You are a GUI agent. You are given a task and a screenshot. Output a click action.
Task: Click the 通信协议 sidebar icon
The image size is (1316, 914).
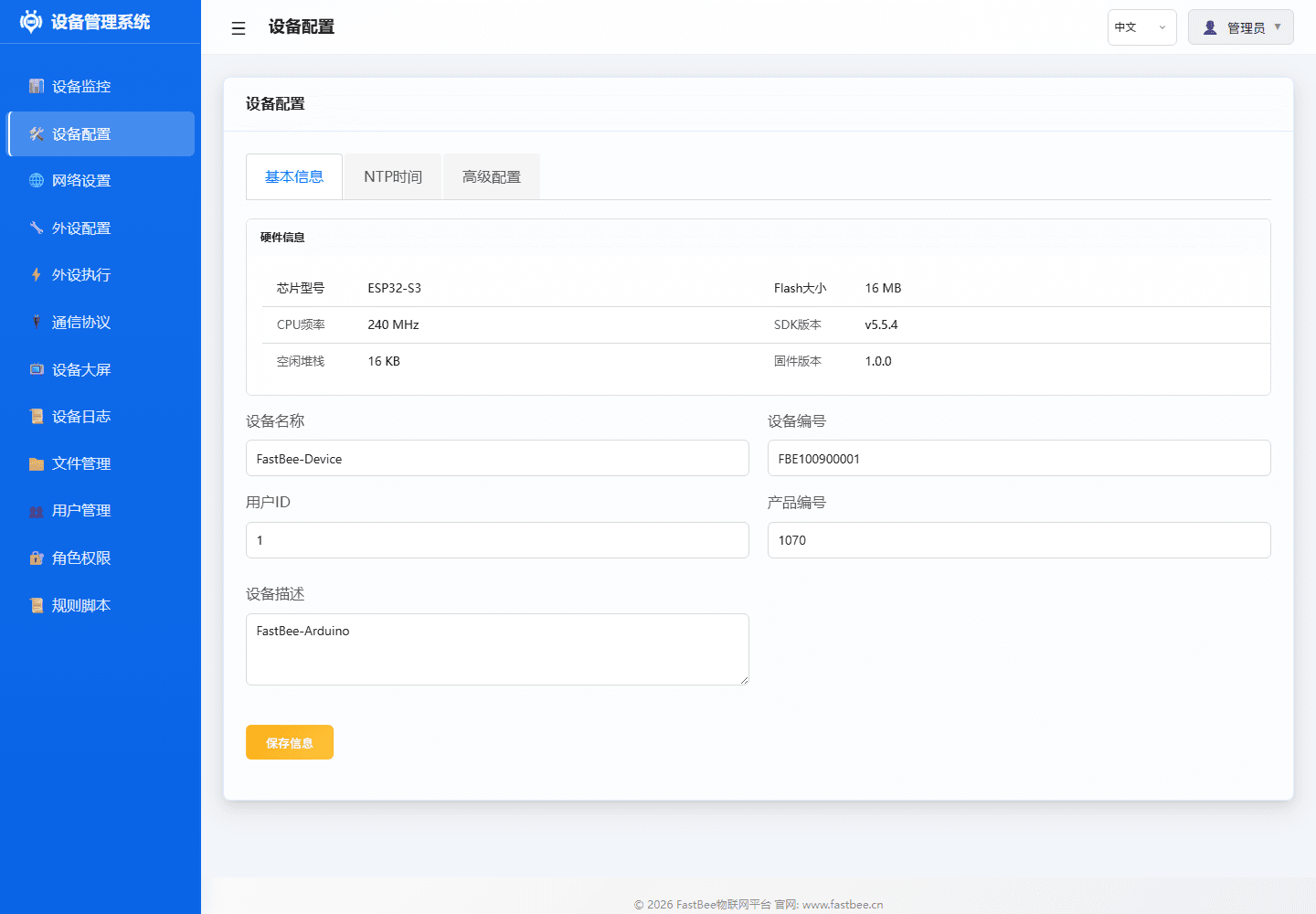coord(37,322)
